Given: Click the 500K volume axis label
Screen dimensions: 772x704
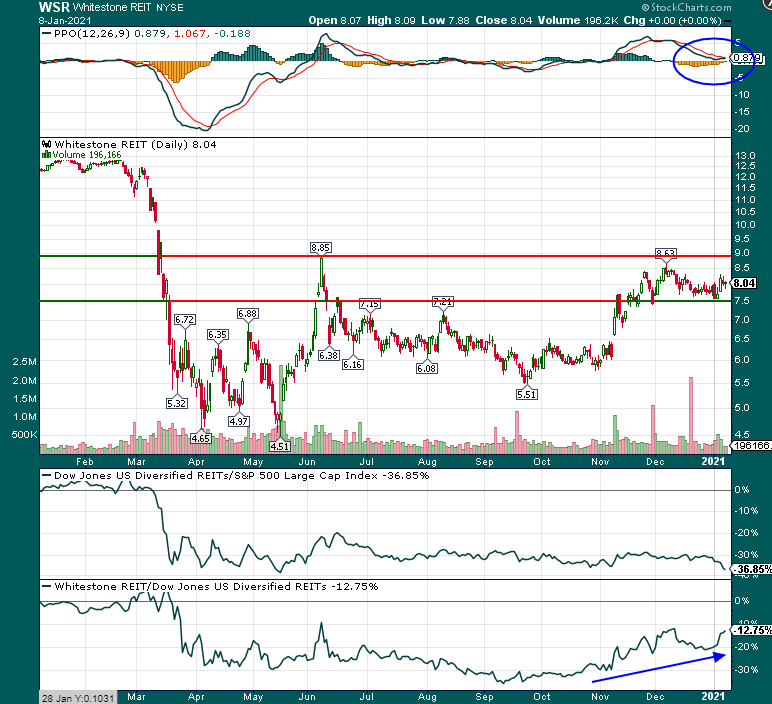Looking at the screenshot, I should (x=25, y=435).
